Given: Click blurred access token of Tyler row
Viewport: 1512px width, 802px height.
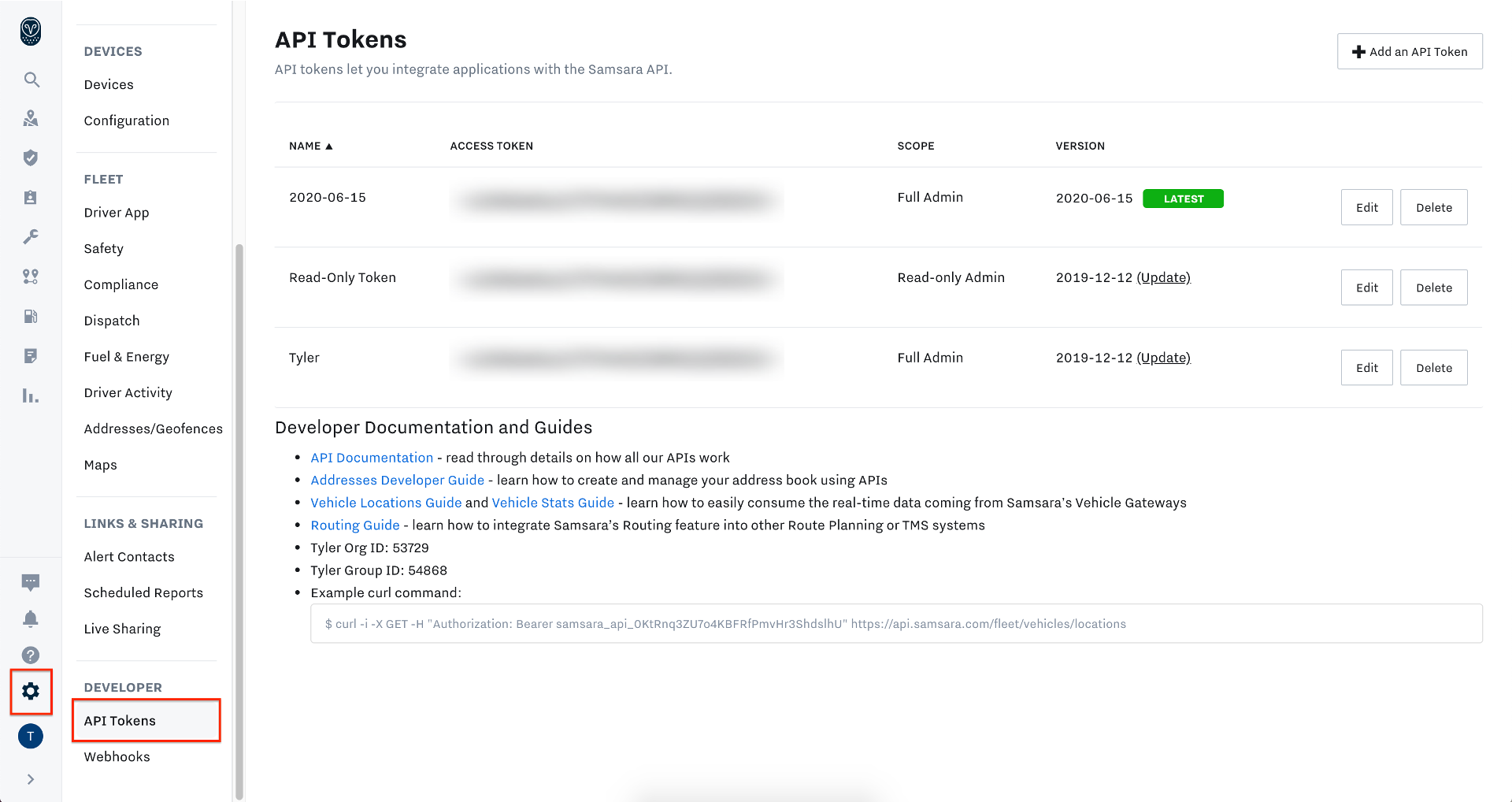Looking at the screenshot, I should (617, 359).
